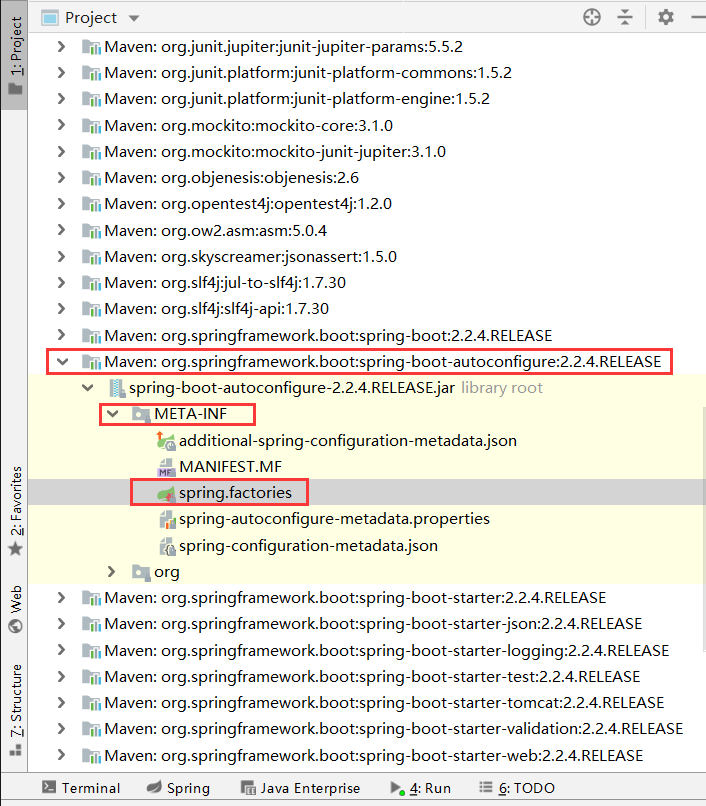Viewport: 706px width, 806px height.
Task: Expand spring-boot-starter-web:2.2.4.RELEASE library
Action: 61,755
